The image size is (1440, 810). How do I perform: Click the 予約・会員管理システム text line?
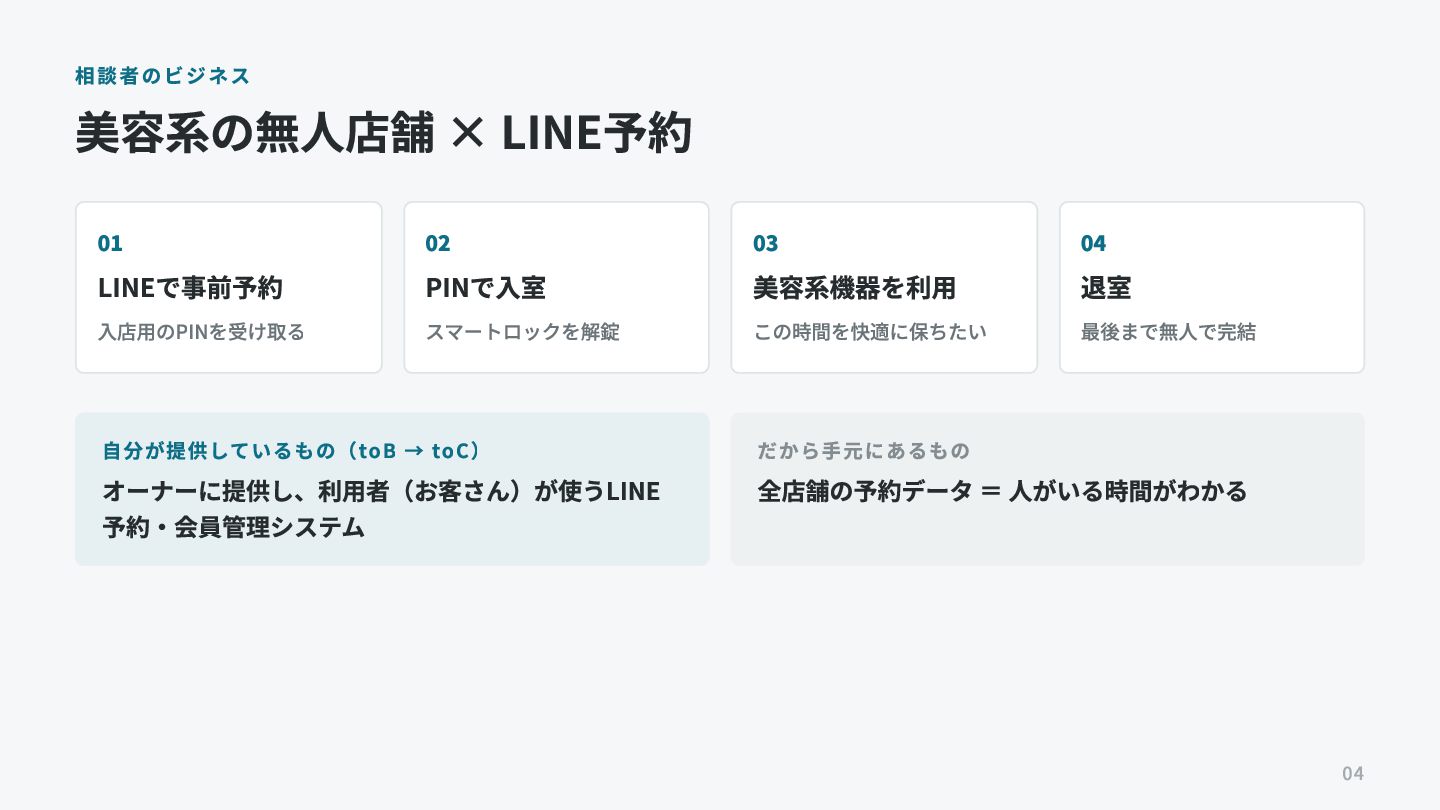click(233, 527)
